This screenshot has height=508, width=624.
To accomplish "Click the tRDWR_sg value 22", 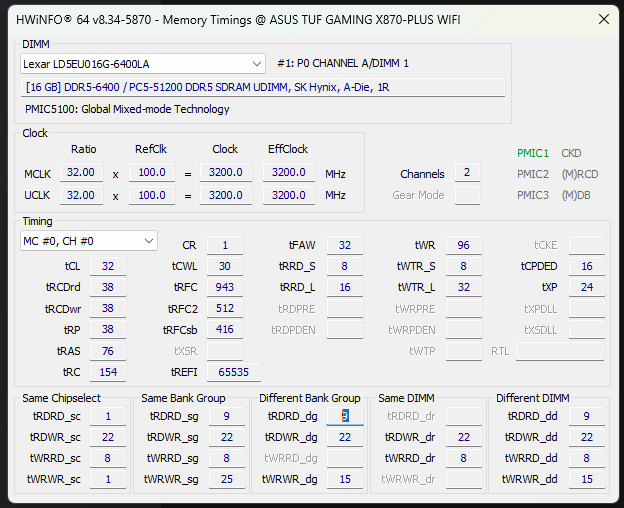I will [x=226, y=437].
